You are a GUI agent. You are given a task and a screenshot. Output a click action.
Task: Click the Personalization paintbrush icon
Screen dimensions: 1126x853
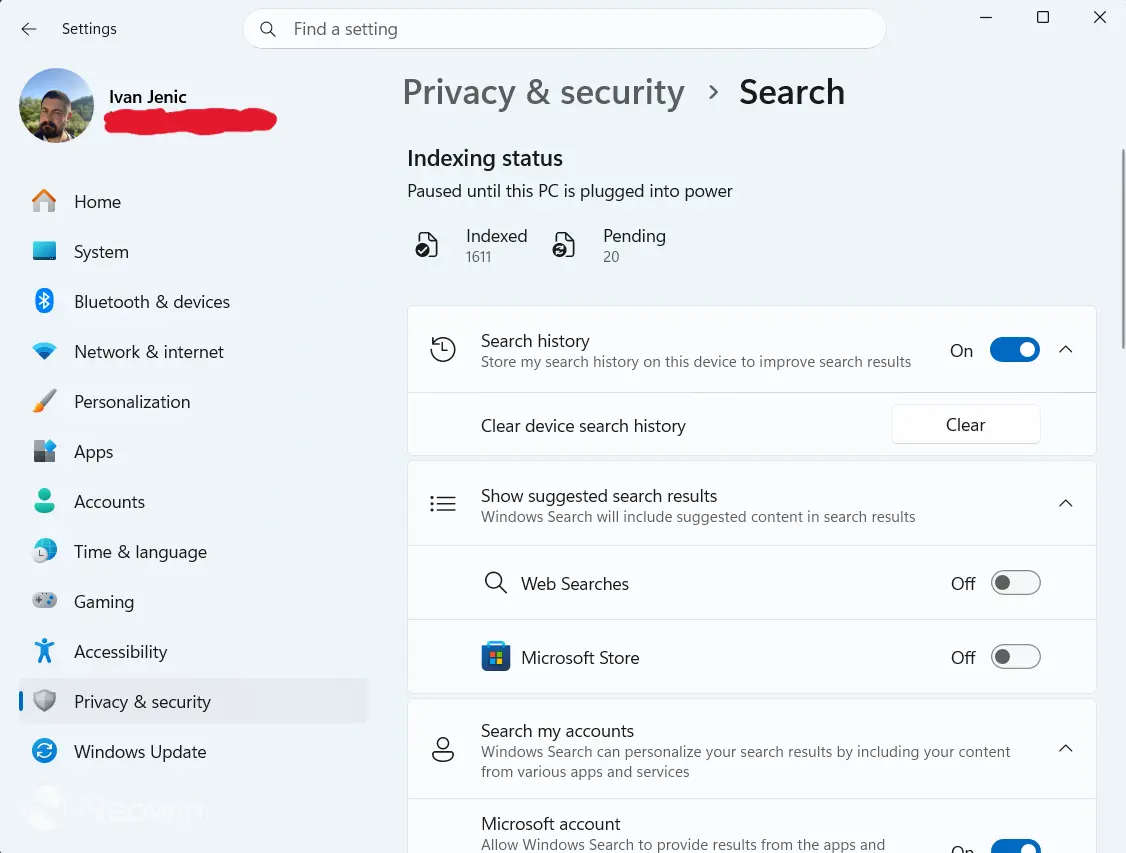[44, 401]
